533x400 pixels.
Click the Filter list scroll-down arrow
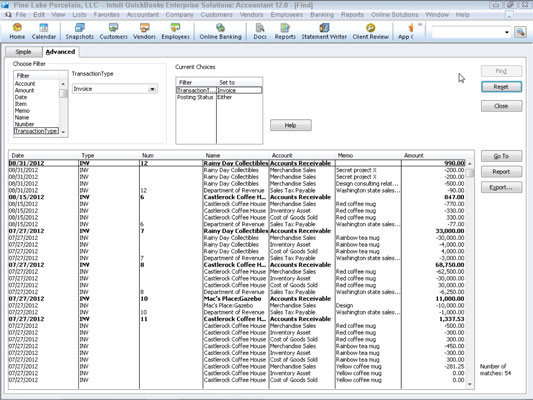click(64, 132)
